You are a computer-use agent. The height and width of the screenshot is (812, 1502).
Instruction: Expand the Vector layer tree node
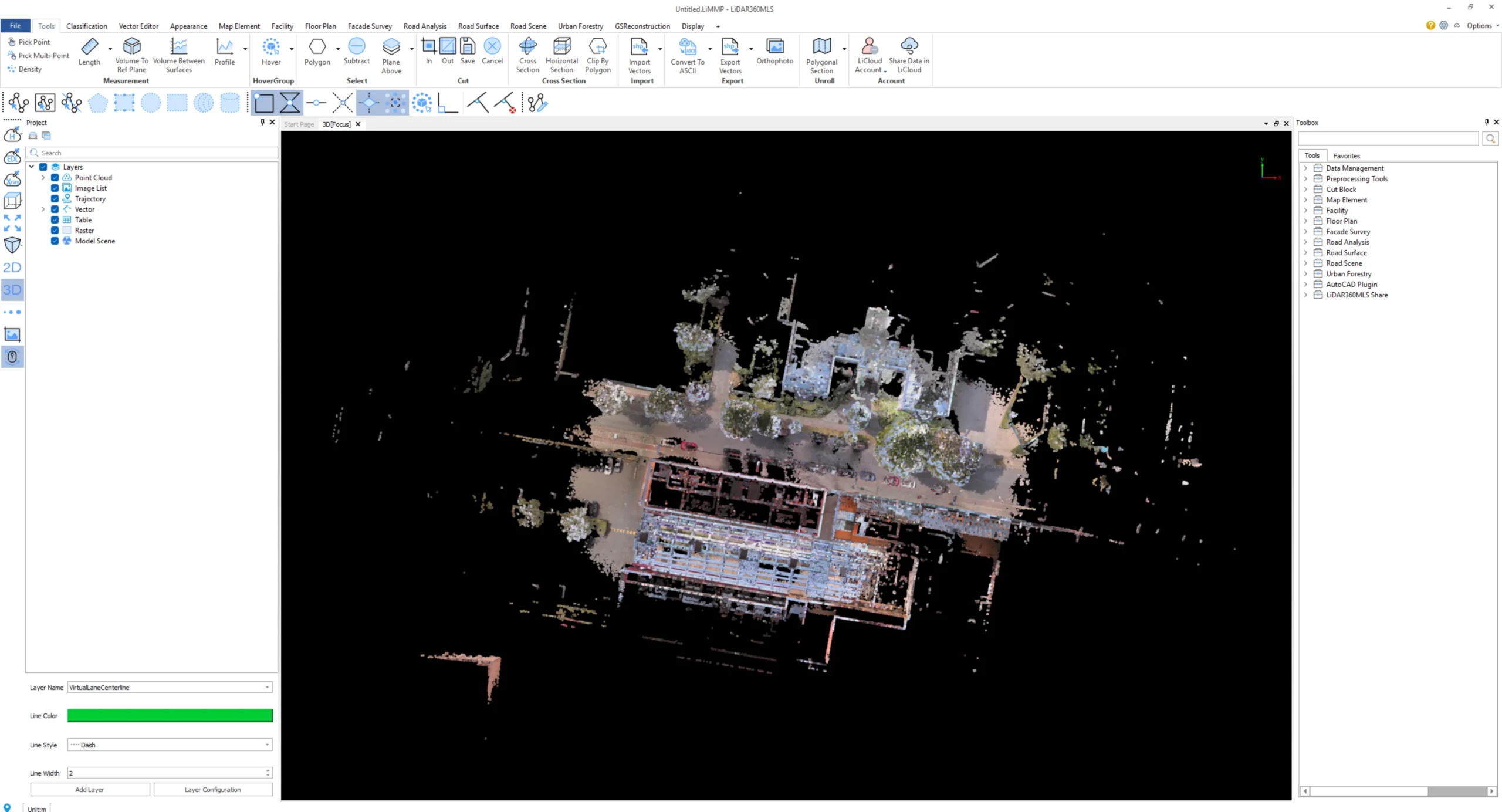43,209
